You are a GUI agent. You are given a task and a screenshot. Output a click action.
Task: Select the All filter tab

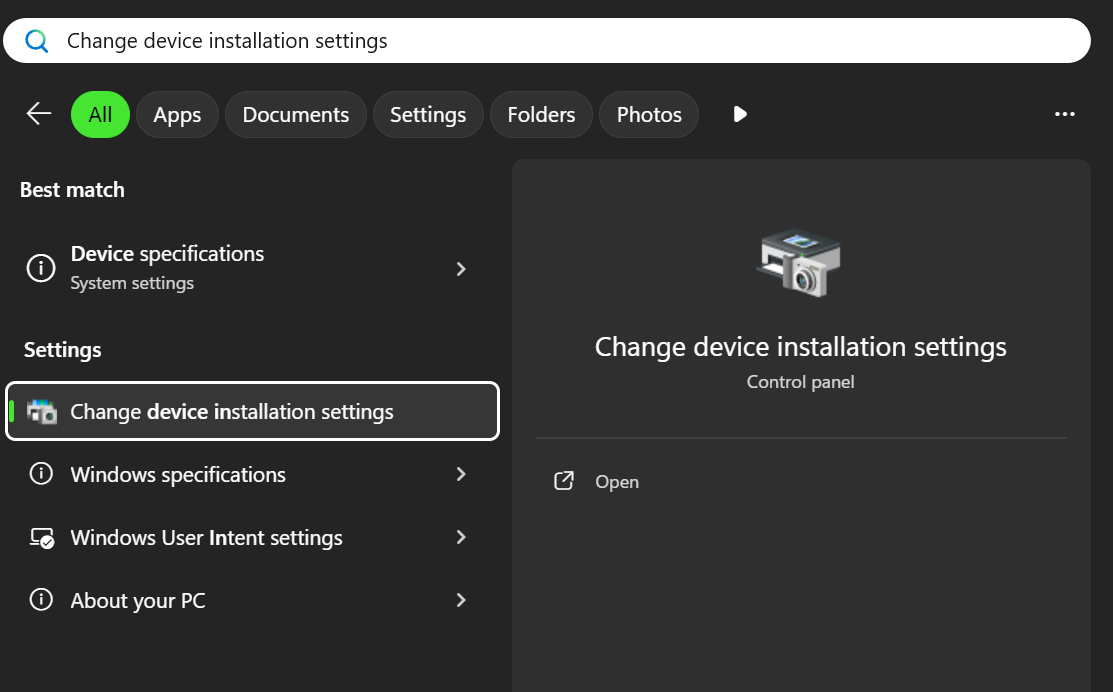point(100,114)
